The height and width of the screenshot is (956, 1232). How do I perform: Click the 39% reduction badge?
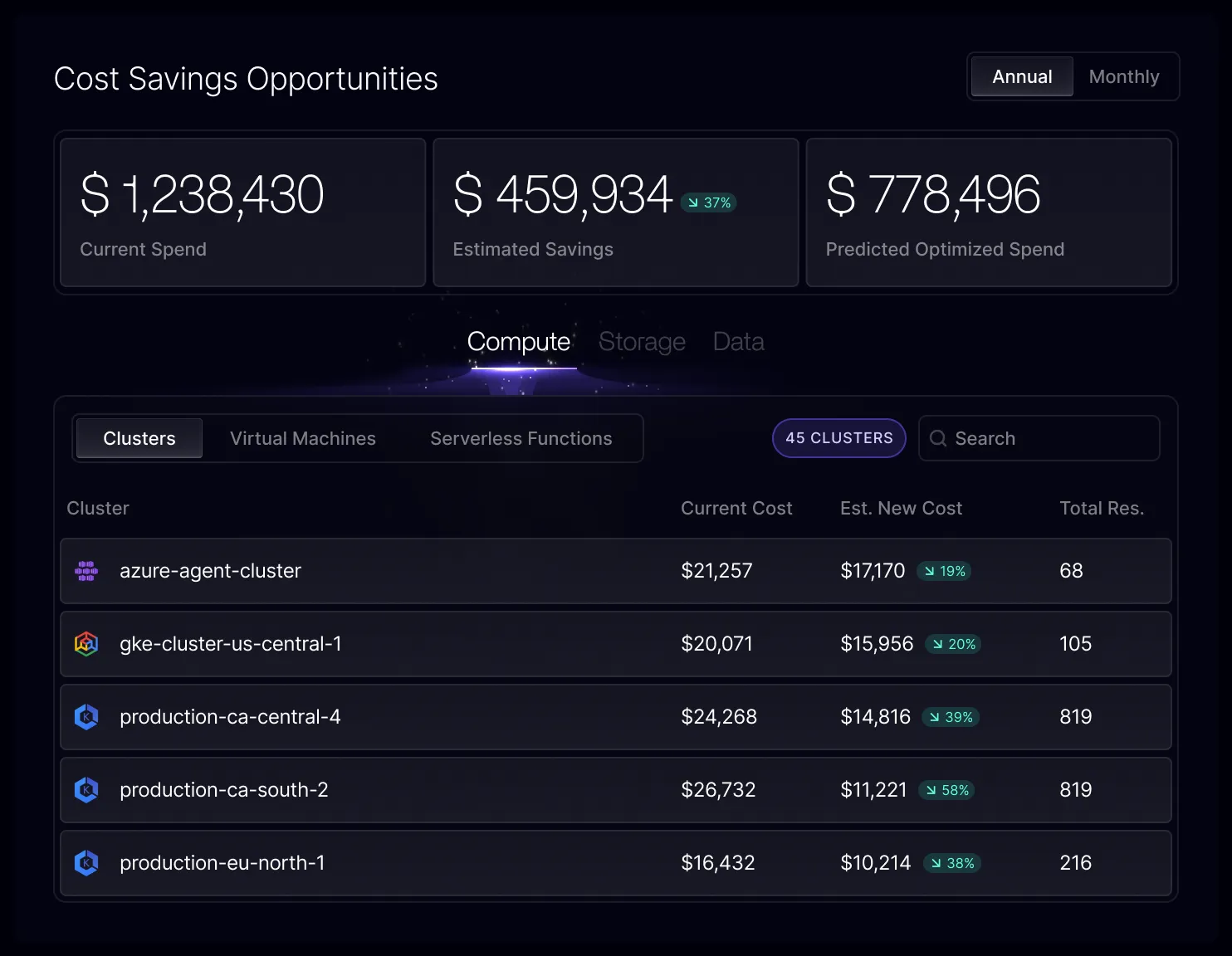pyautogui.click(x=951, y=717)
